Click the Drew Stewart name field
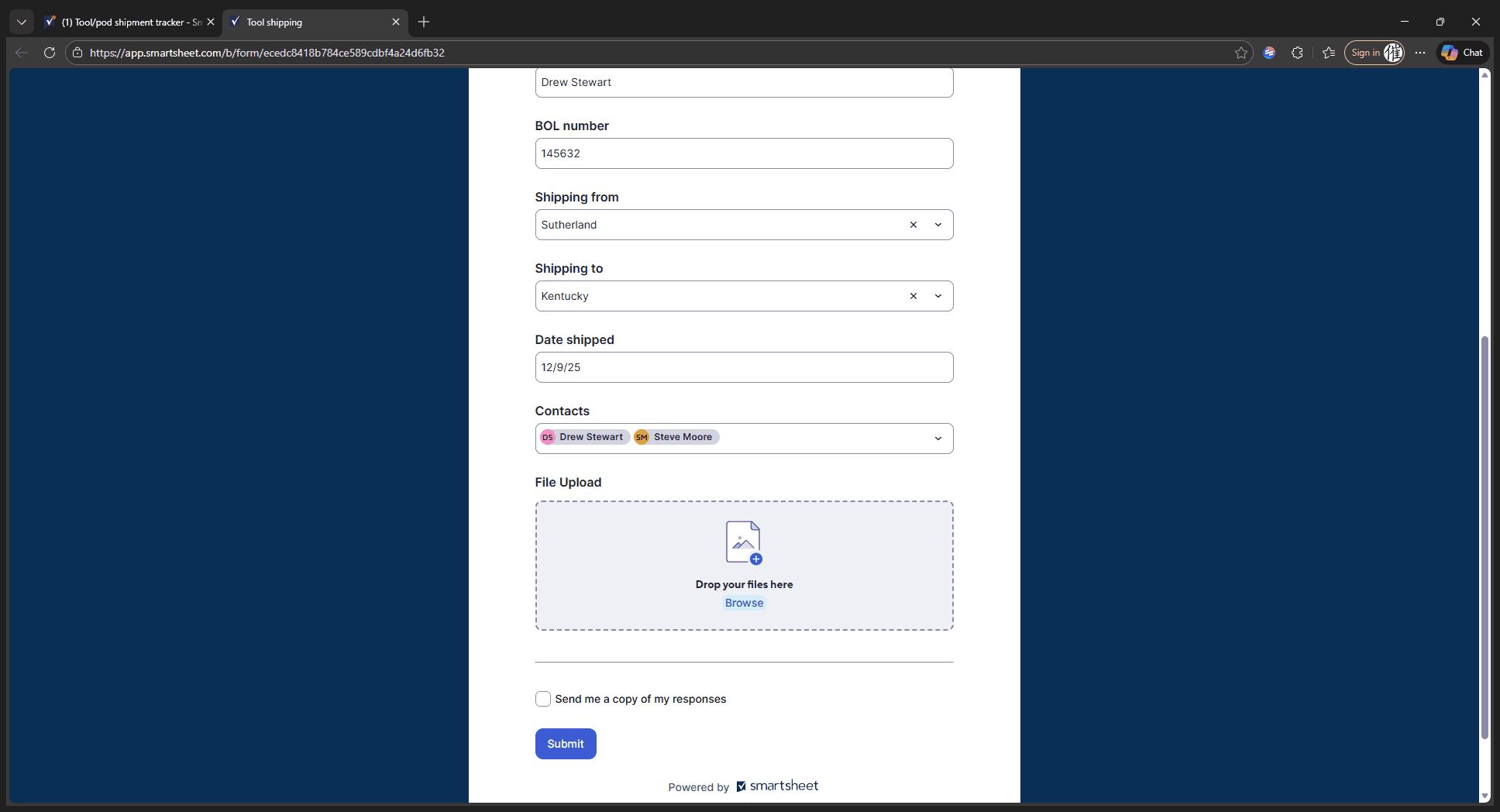This screenshot has width=1500, height=812. click(x=744, y=82)
